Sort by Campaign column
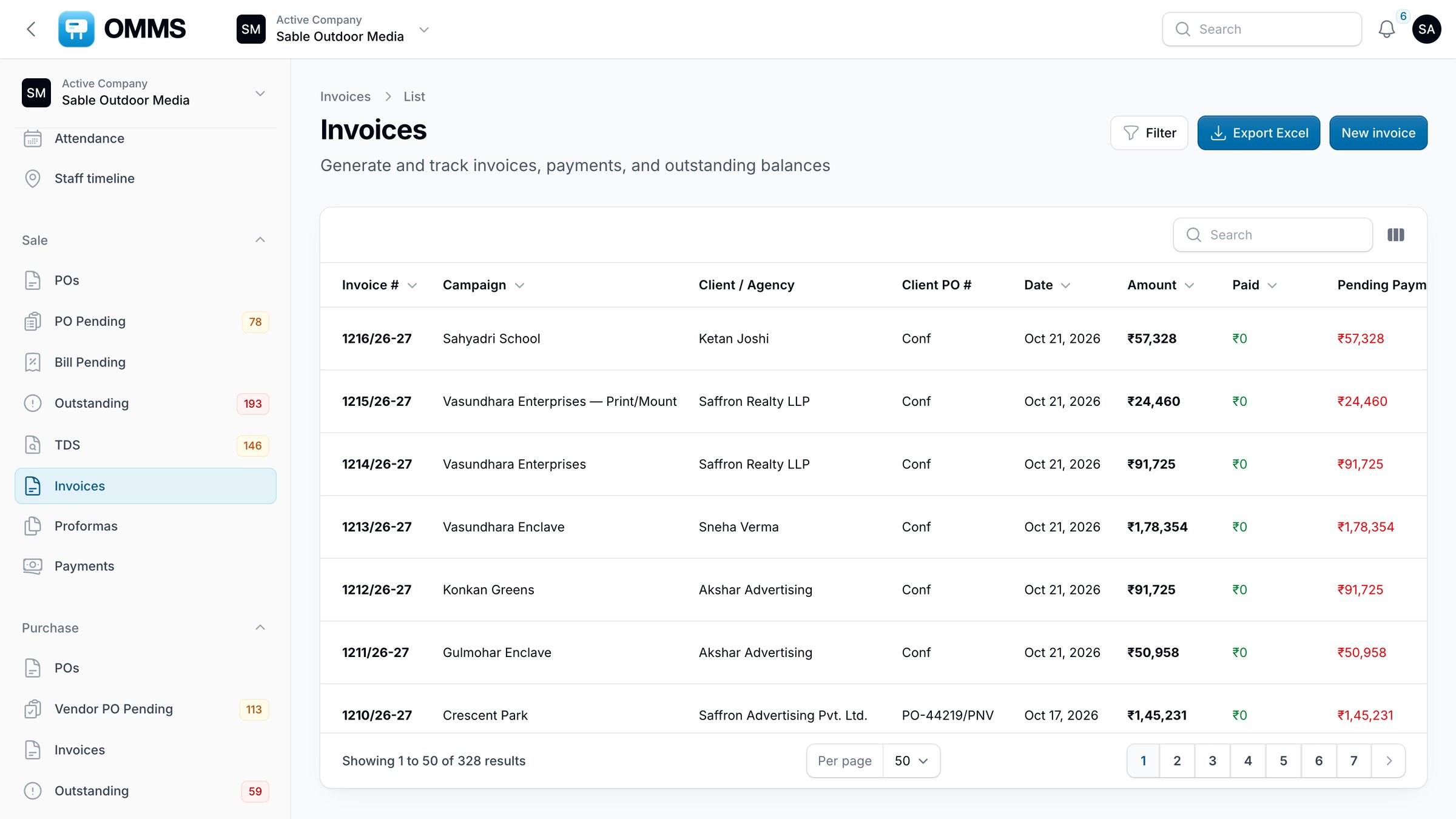Image resolution: width=1456 pixels, height=819 pixels. pos(483,285)
